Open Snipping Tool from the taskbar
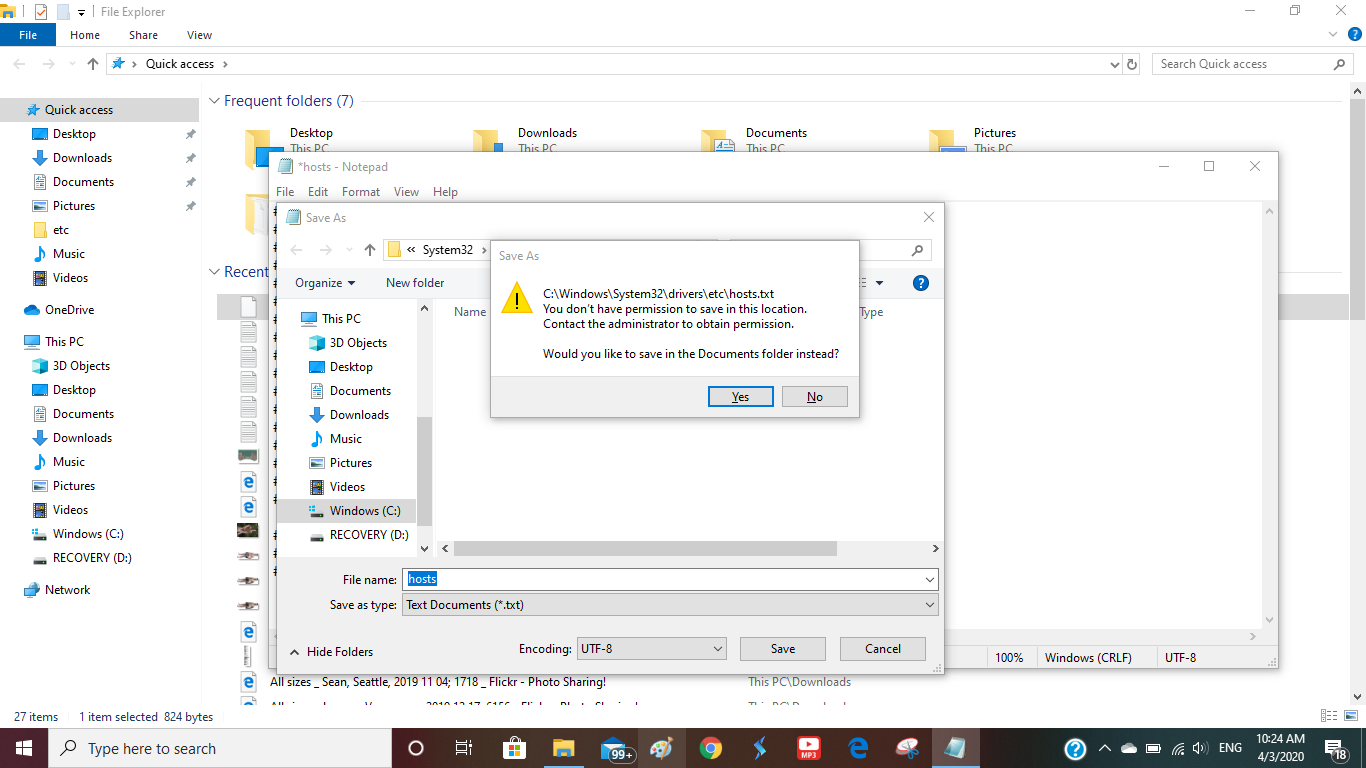Image resolution: width=1366 pixels, height=768 pixels. (x=907, y=748)
